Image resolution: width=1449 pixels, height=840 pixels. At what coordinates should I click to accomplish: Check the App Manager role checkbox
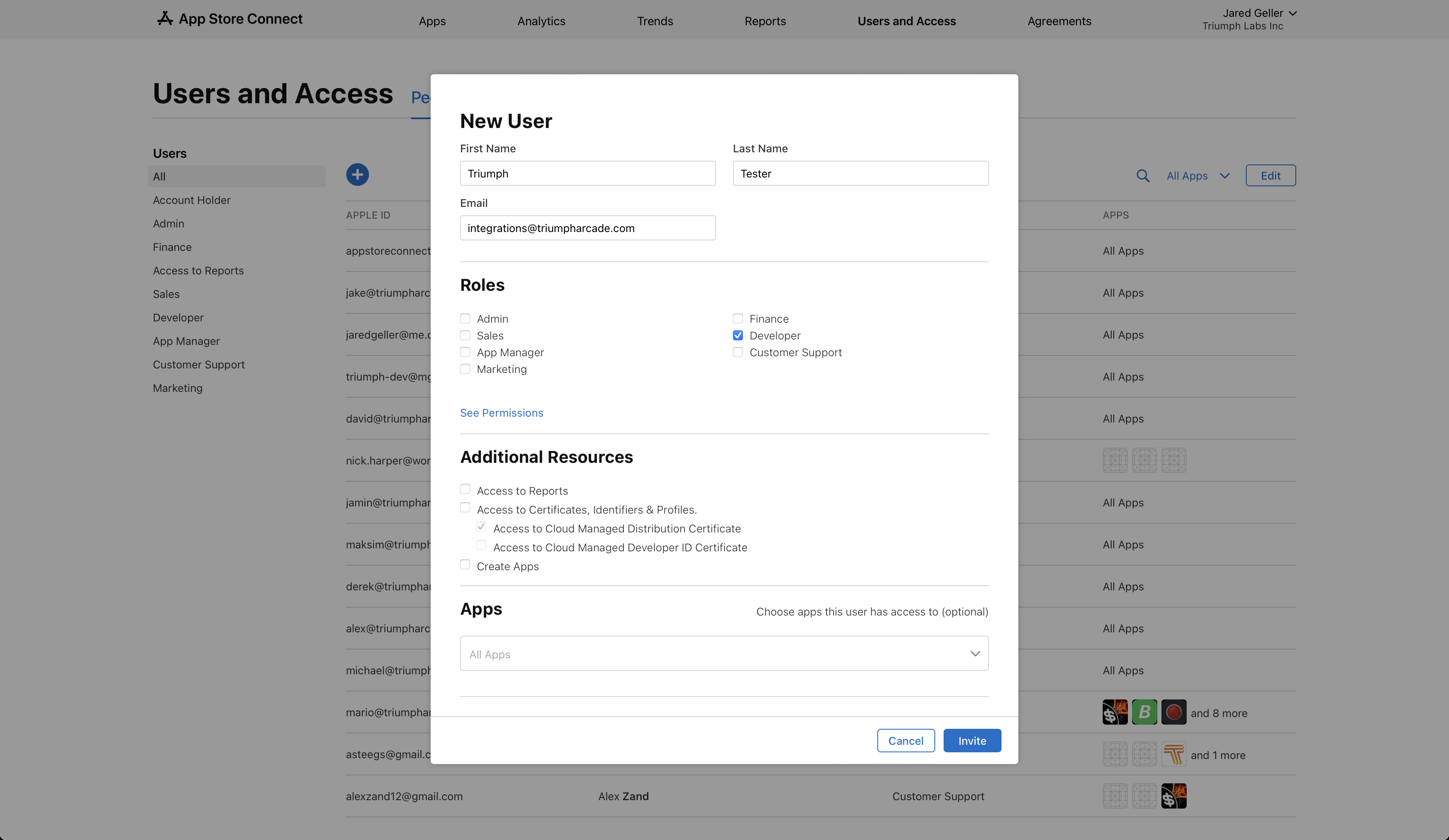click(465, 352)
